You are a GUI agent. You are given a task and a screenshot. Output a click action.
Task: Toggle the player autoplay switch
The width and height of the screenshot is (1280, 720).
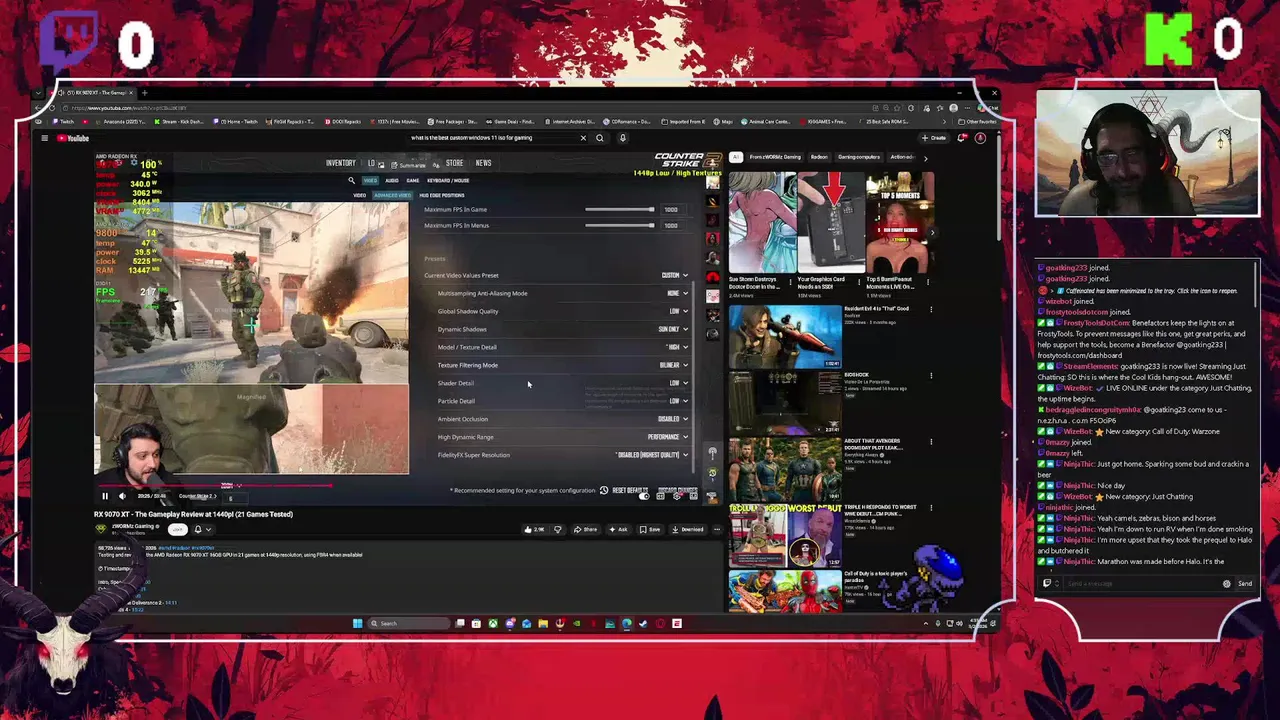coord(643,496)
